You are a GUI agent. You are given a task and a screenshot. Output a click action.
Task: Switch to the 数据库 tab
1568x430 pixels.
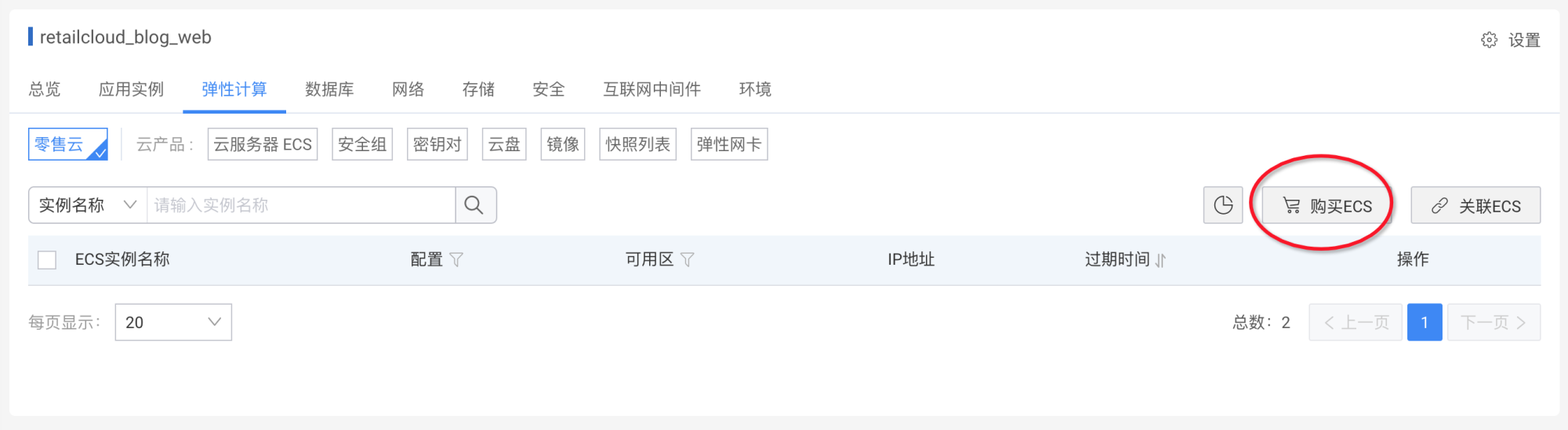pos(329,89)
